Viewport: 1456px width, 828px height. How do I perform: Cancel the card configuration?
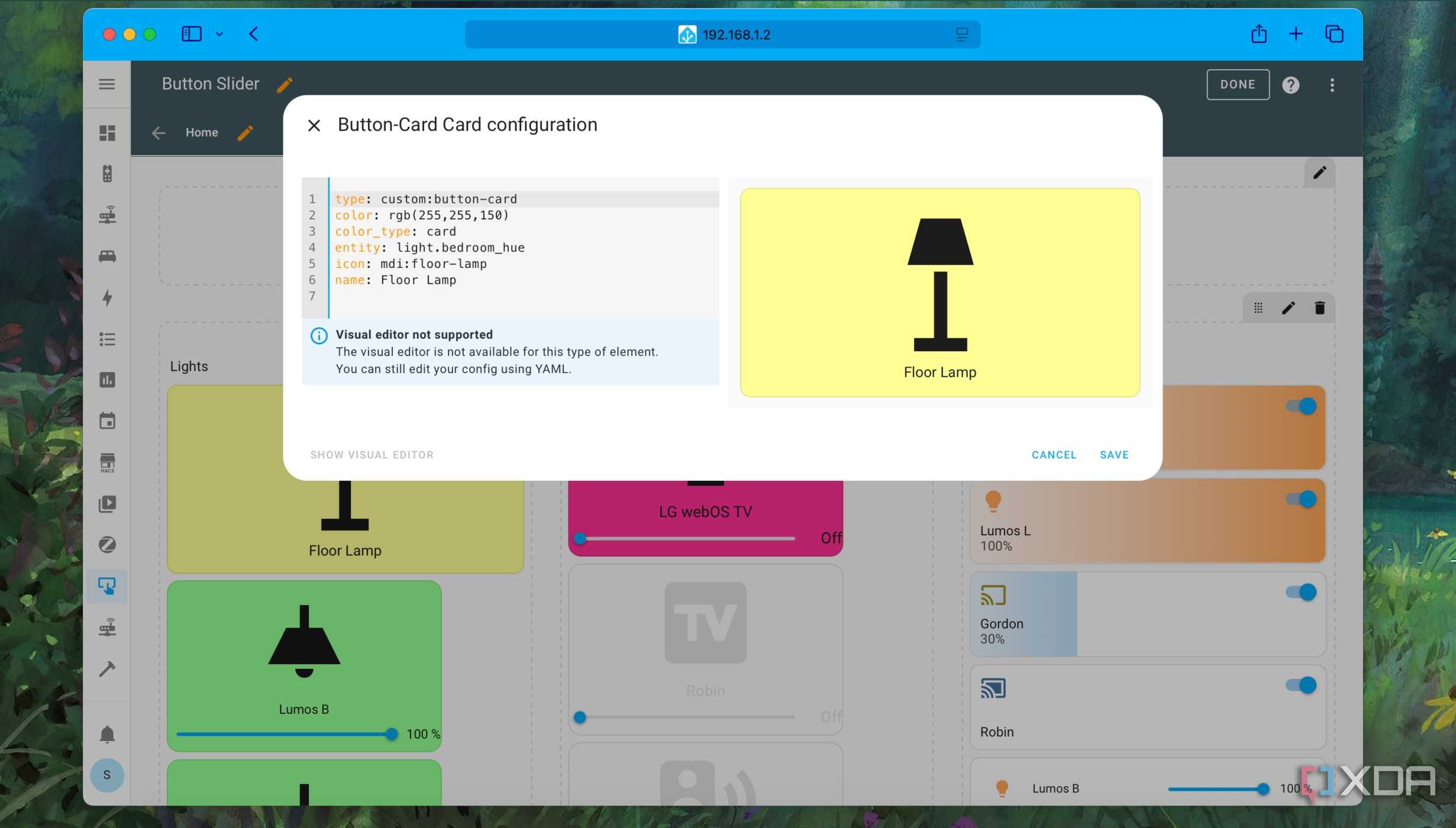tap(1054, 455)
